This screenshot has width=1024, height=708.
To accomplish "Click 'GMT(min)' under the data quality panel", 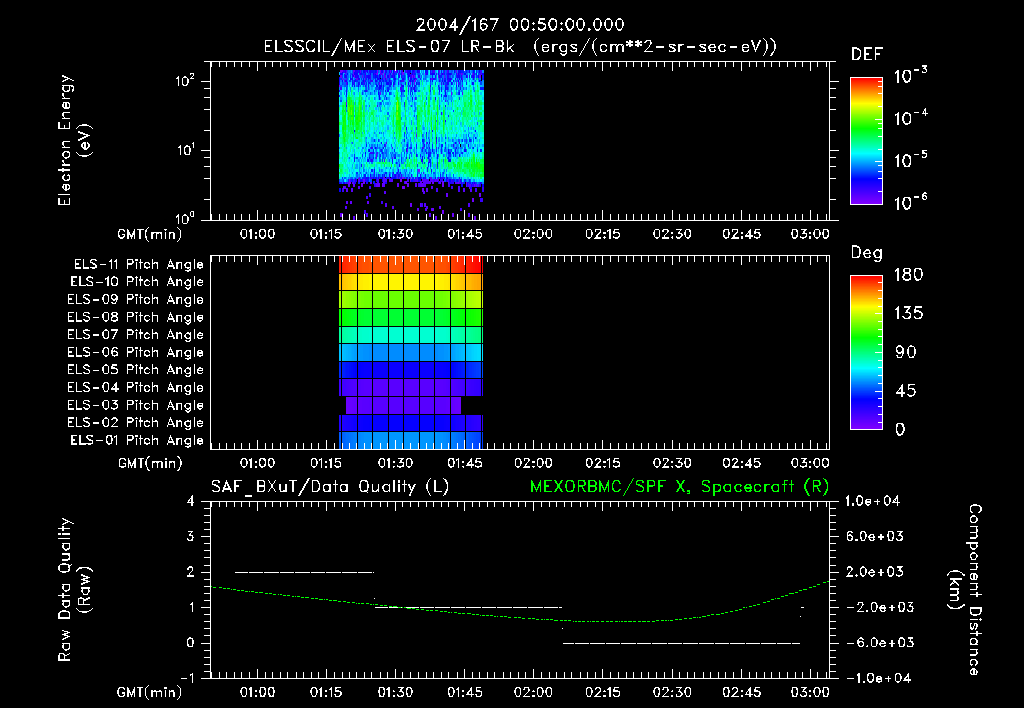I will coord(150,692).
